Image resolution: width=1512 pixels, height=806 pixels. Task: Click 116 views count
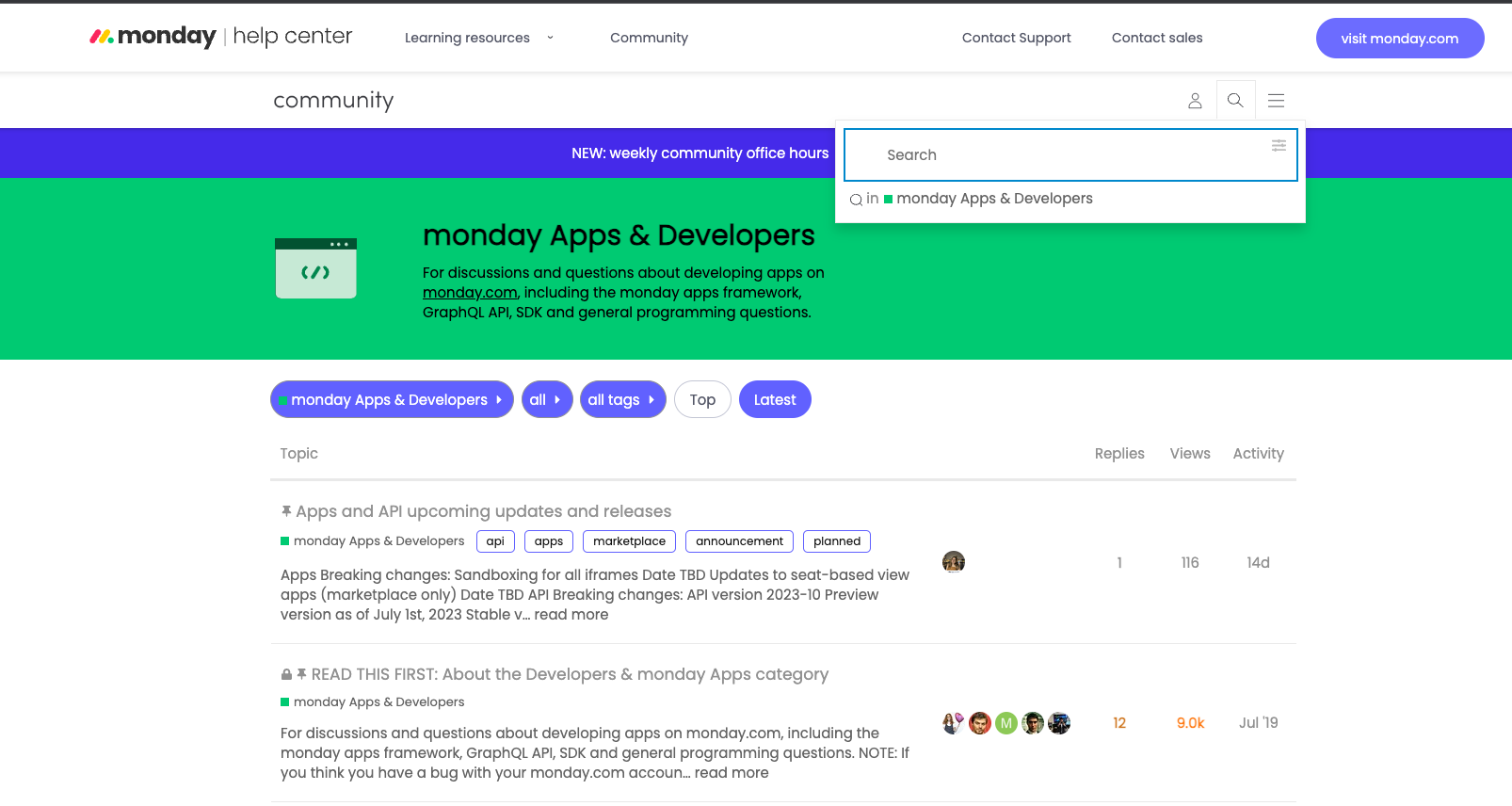pos(1190,563)
